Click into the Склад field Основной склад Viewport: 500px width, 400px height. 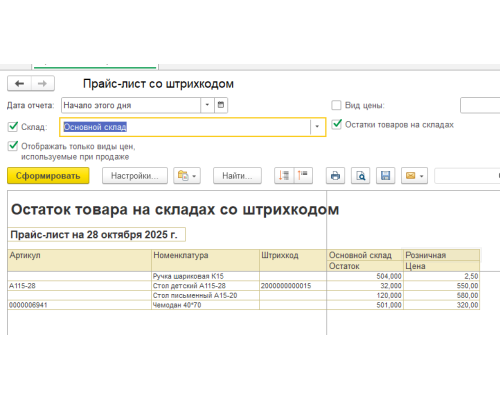[x=186, y=127]
